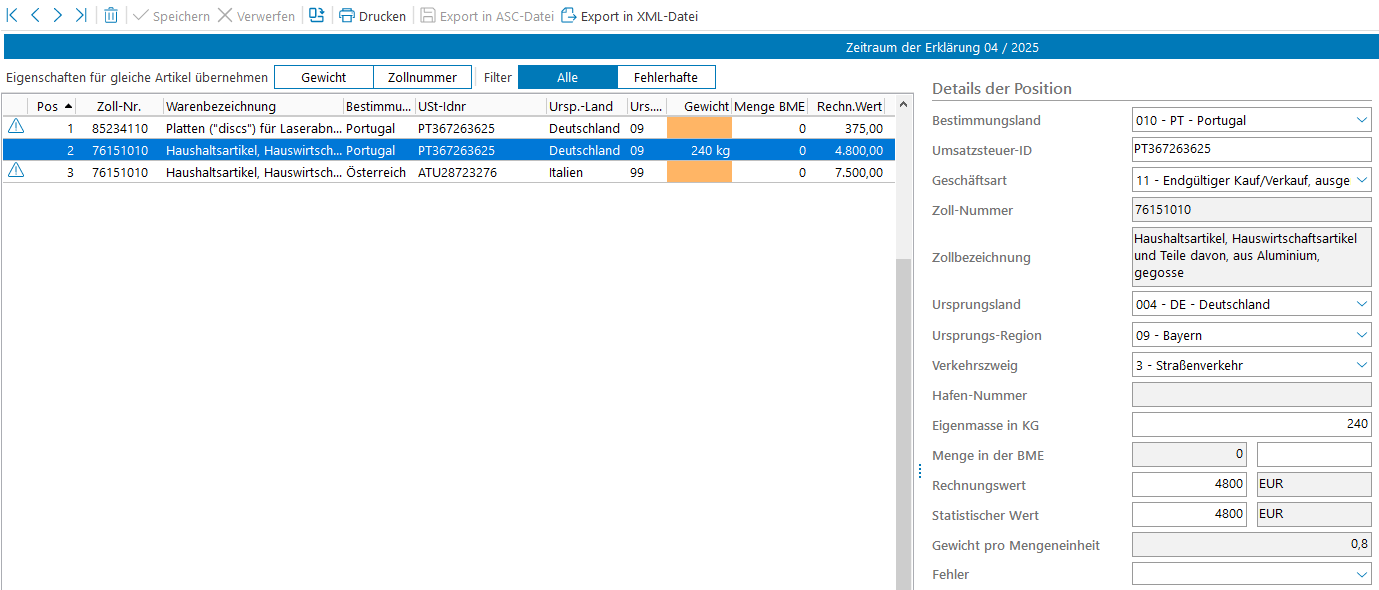Jump to the last record

pos(81,16)
